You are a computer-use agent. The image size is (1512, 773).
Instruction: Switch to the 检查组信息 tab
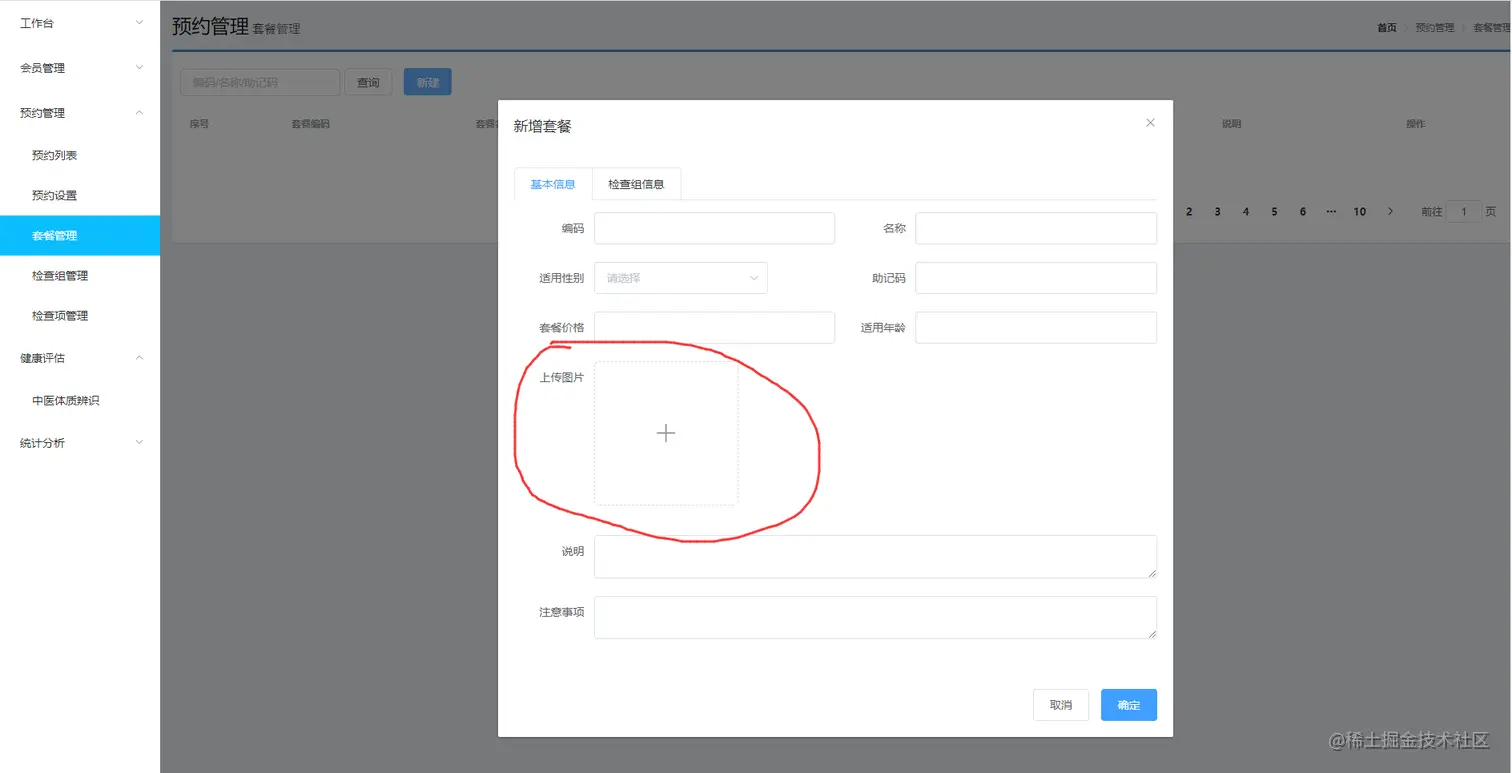tap(636, 184)
